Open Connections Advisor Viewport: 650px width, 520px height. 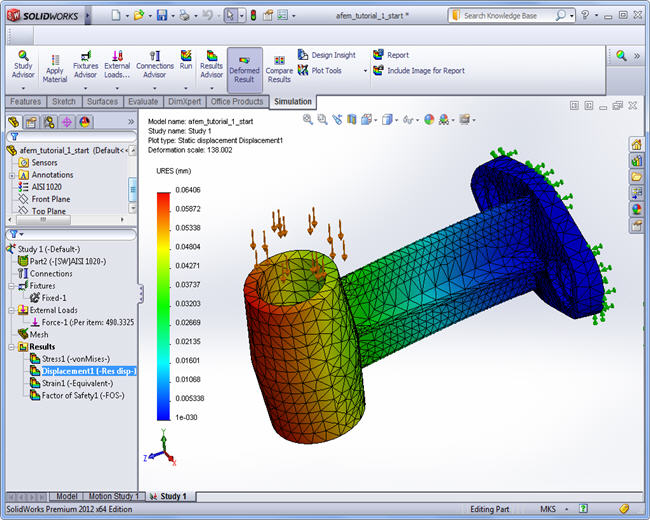(x=155, y=65)
